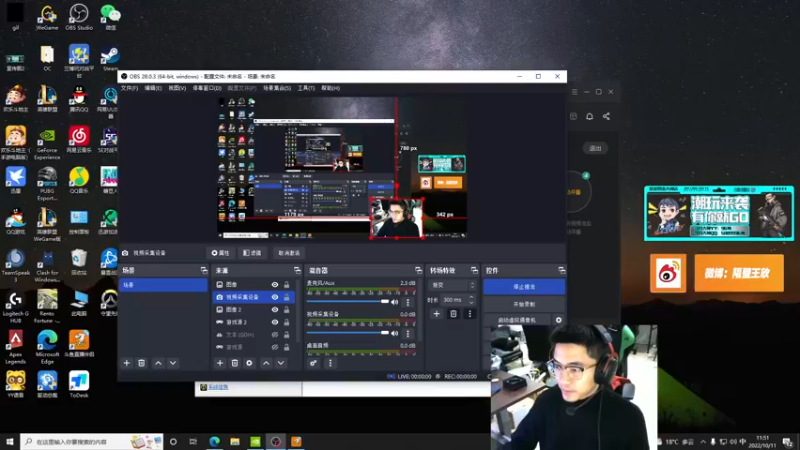Screen dimensions: 800x450
Task: Click the 停止推流 button in 控件
Action: (524, 287)
